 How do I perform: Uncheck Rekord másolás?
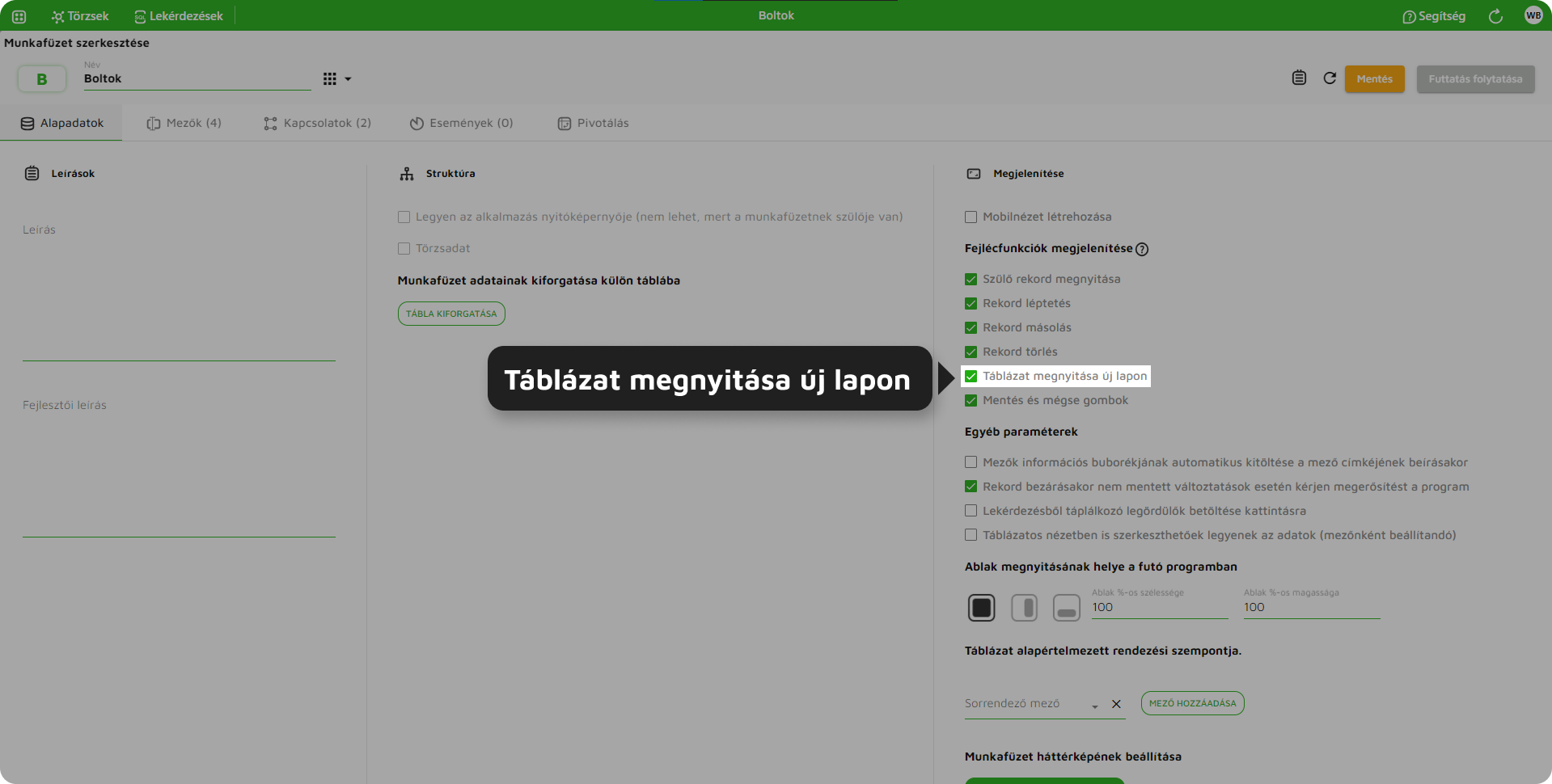971,327
